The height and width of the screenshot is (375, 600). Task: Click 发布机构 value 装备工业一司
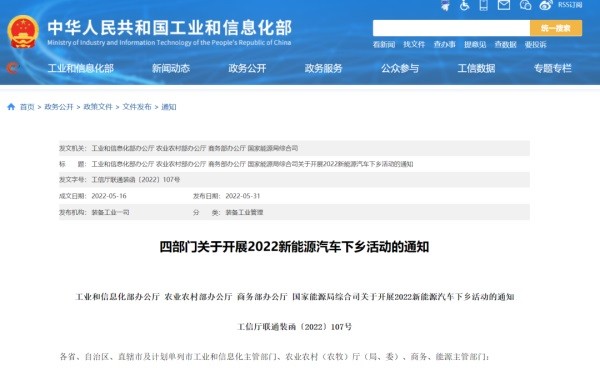[x=110, y=212]
